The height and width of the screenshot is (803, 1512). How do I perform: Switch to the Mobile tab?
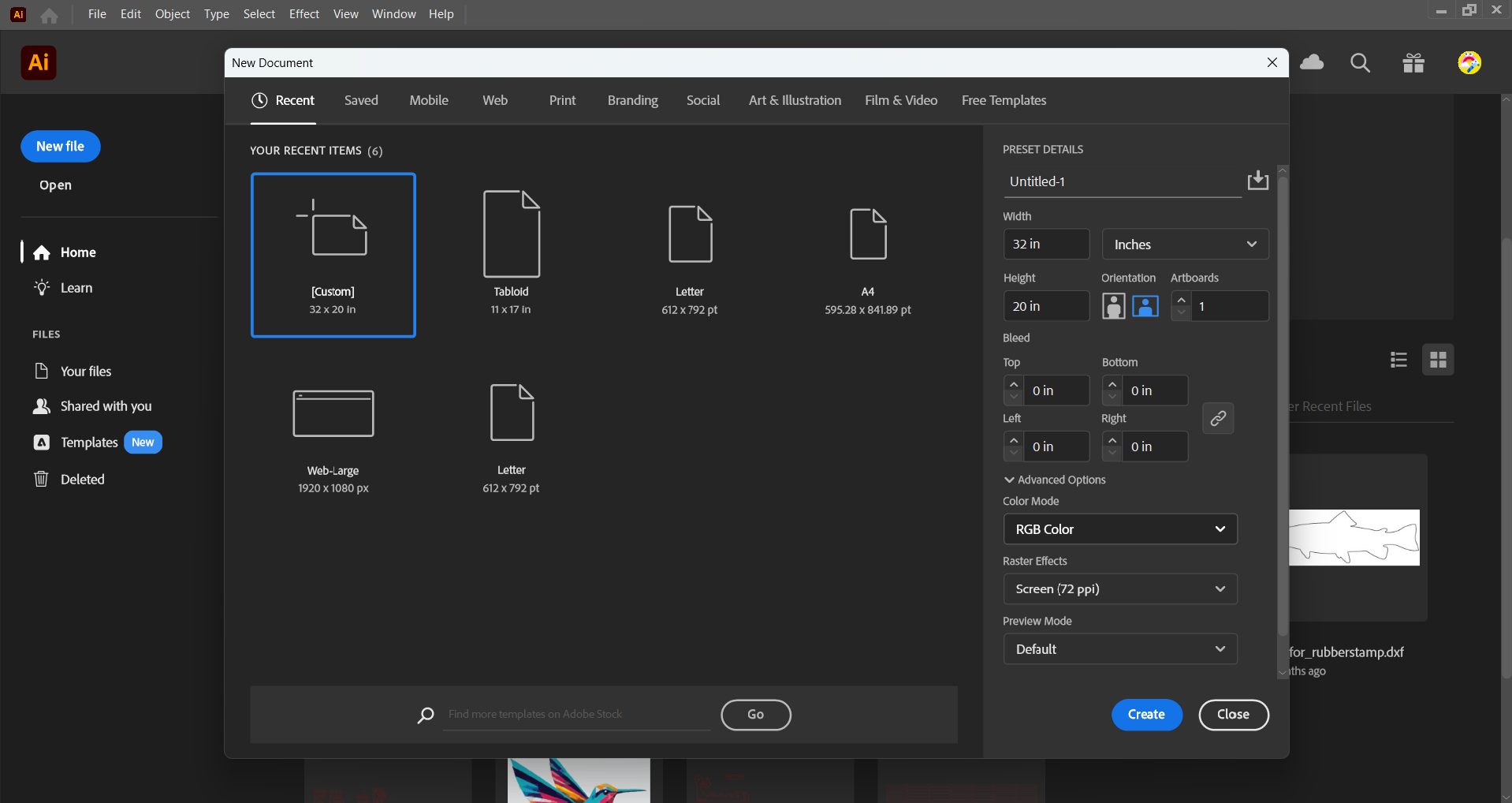click(x=429, y=100)
